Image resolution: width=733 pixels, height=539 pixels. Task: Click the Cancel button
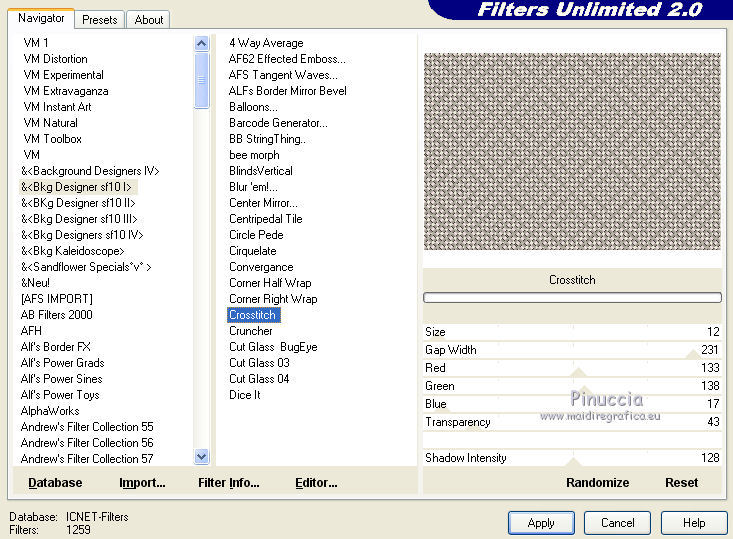pyautogui.click(x=618, y=523)
